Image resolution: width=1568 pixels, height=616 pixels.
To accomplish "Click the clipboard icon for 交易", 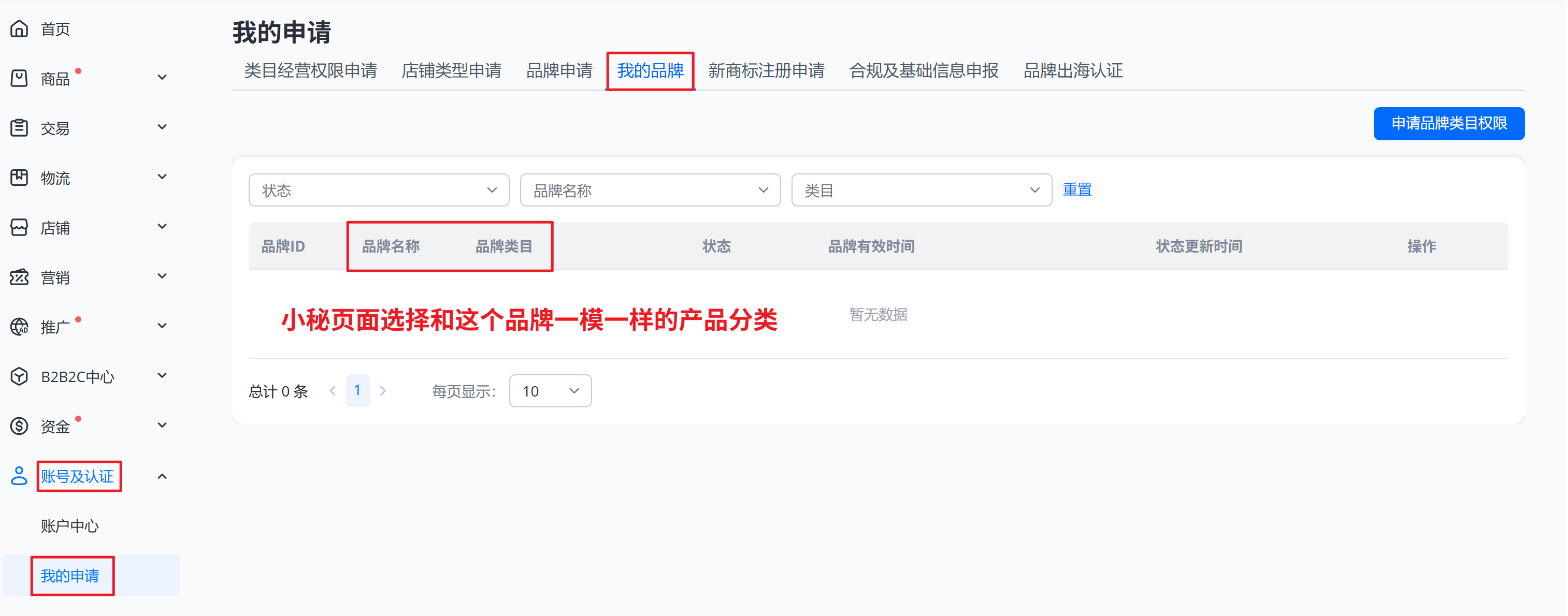I will pyautogui.click(x=20, y=128).
